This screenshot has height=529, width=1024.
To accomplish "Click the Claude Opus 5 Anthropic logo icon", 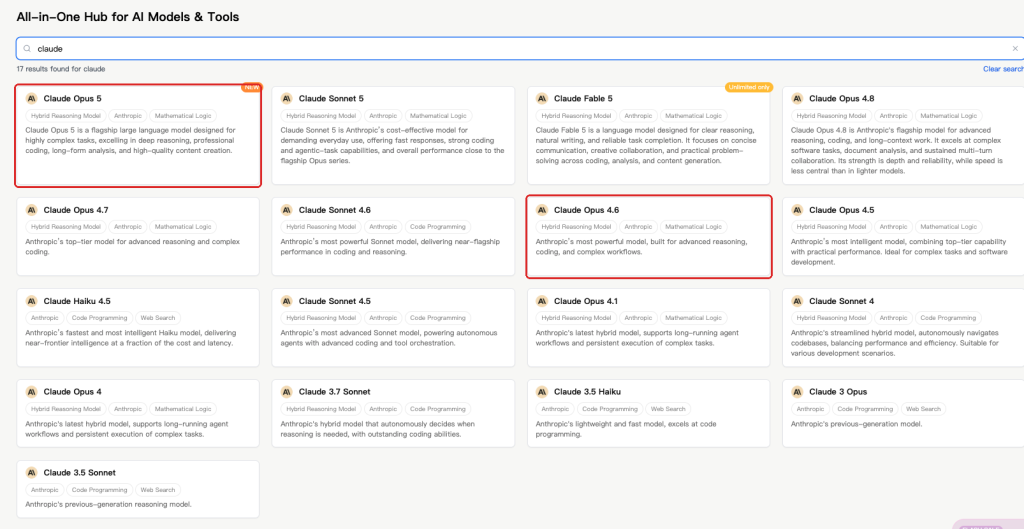I will click(31, 99).
